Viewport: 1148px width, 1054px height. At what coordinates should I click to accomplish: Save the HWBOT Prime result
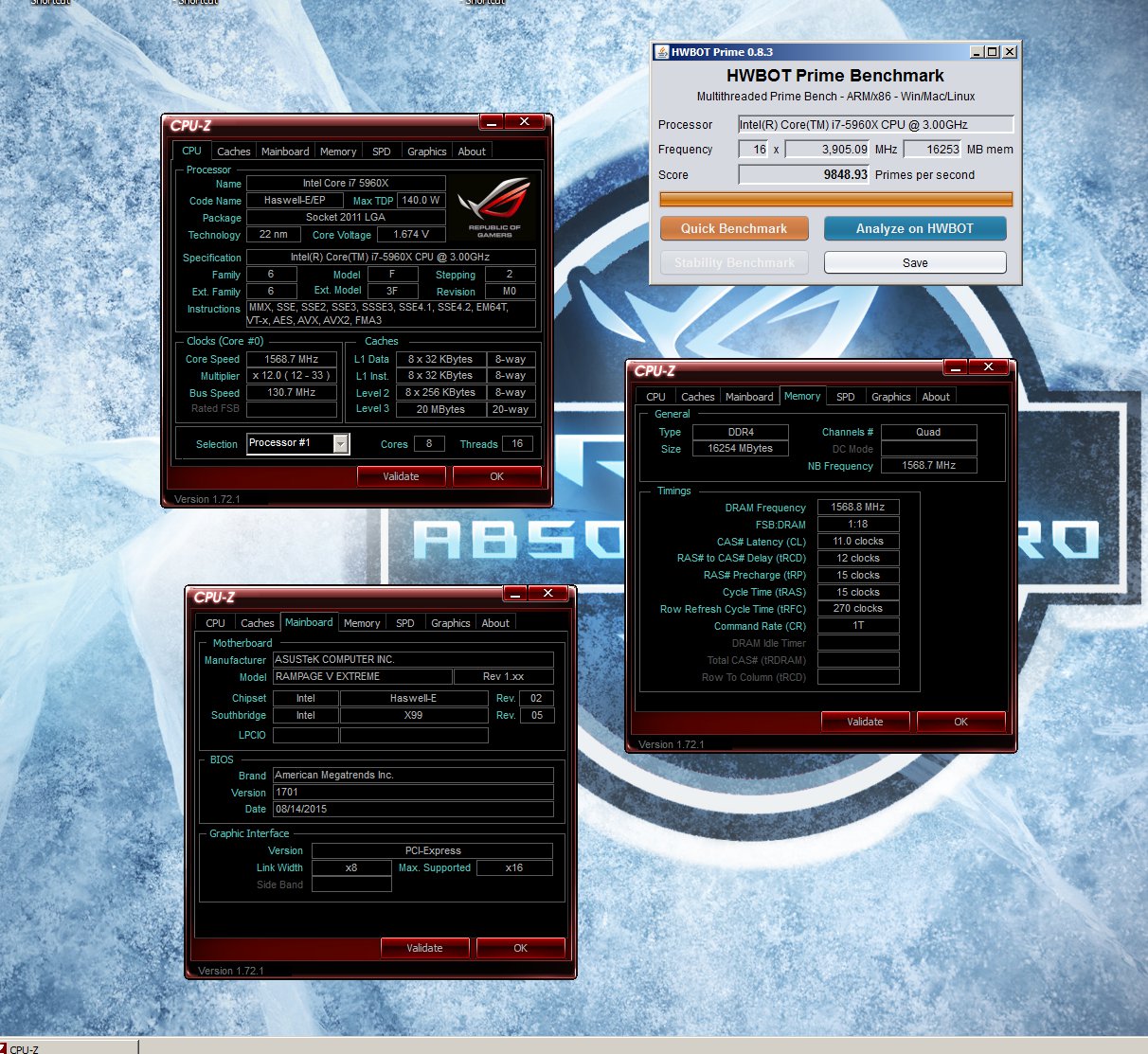(x=915, y=262)
